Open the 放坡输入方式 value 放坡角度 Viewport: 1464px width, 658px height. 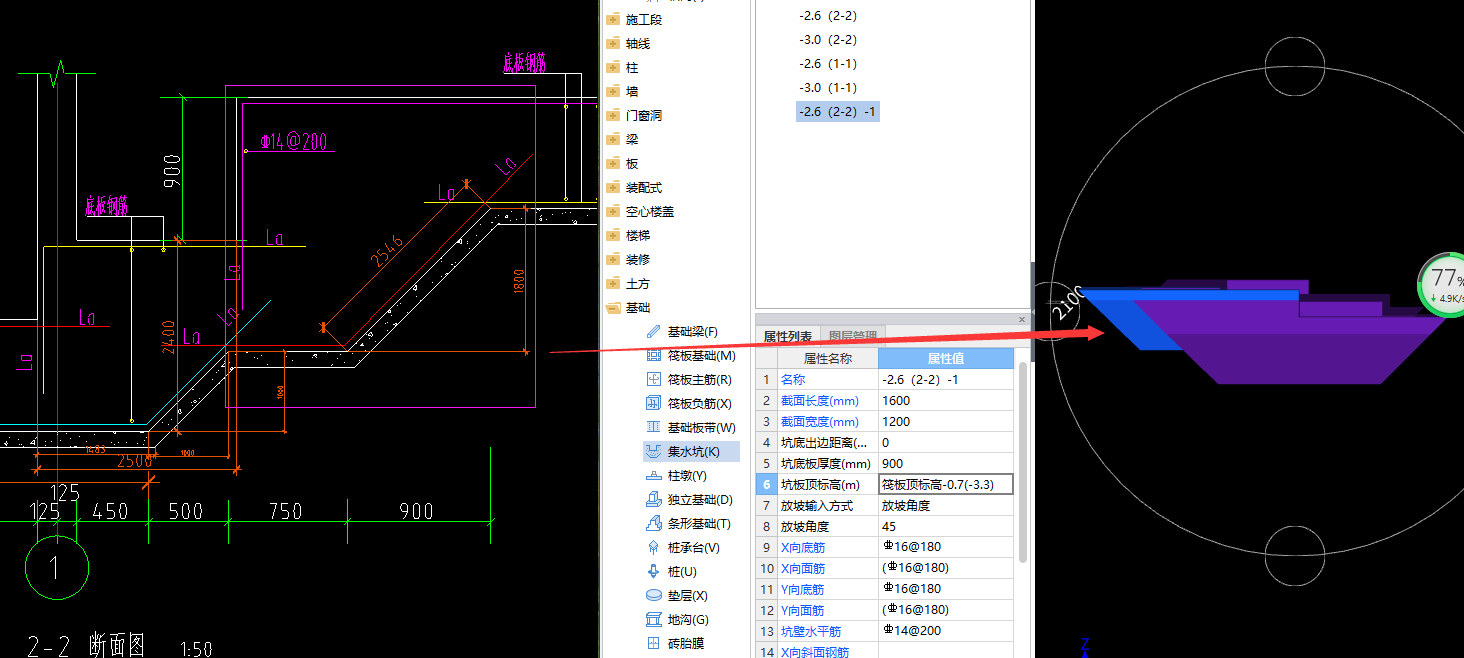(946, 506)
